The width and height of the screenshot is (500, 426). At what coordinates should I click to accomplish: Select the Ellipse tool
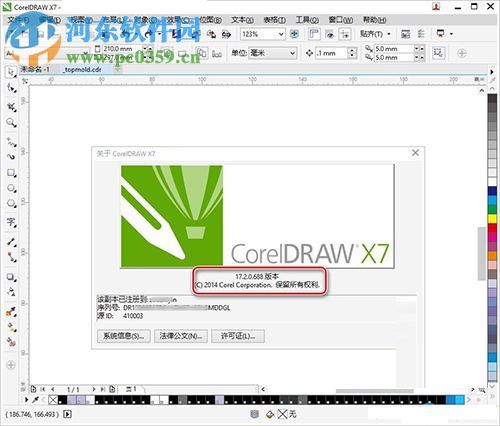(11, 188)
